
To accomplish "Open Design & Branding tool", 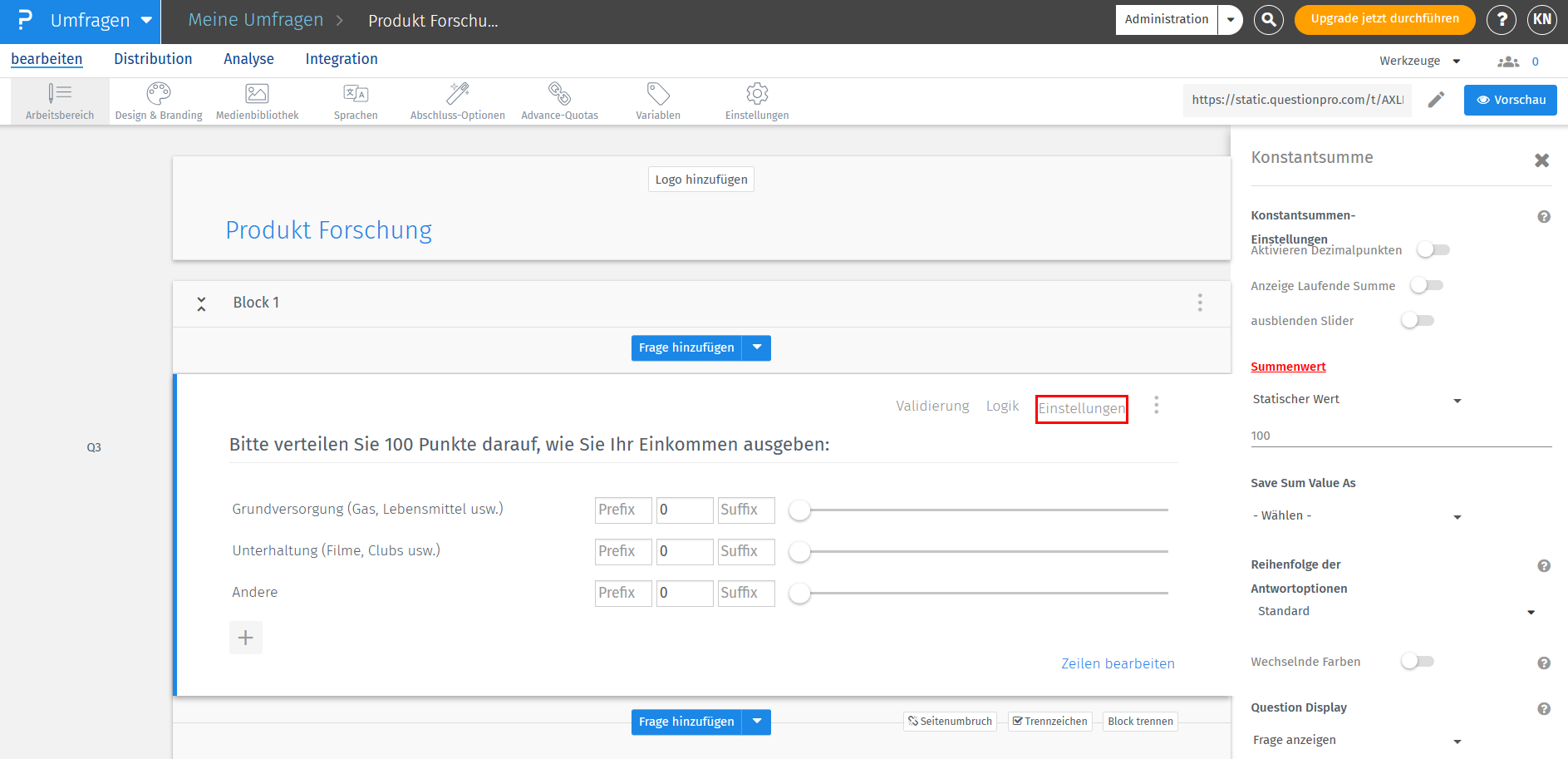I will point(158,101).
